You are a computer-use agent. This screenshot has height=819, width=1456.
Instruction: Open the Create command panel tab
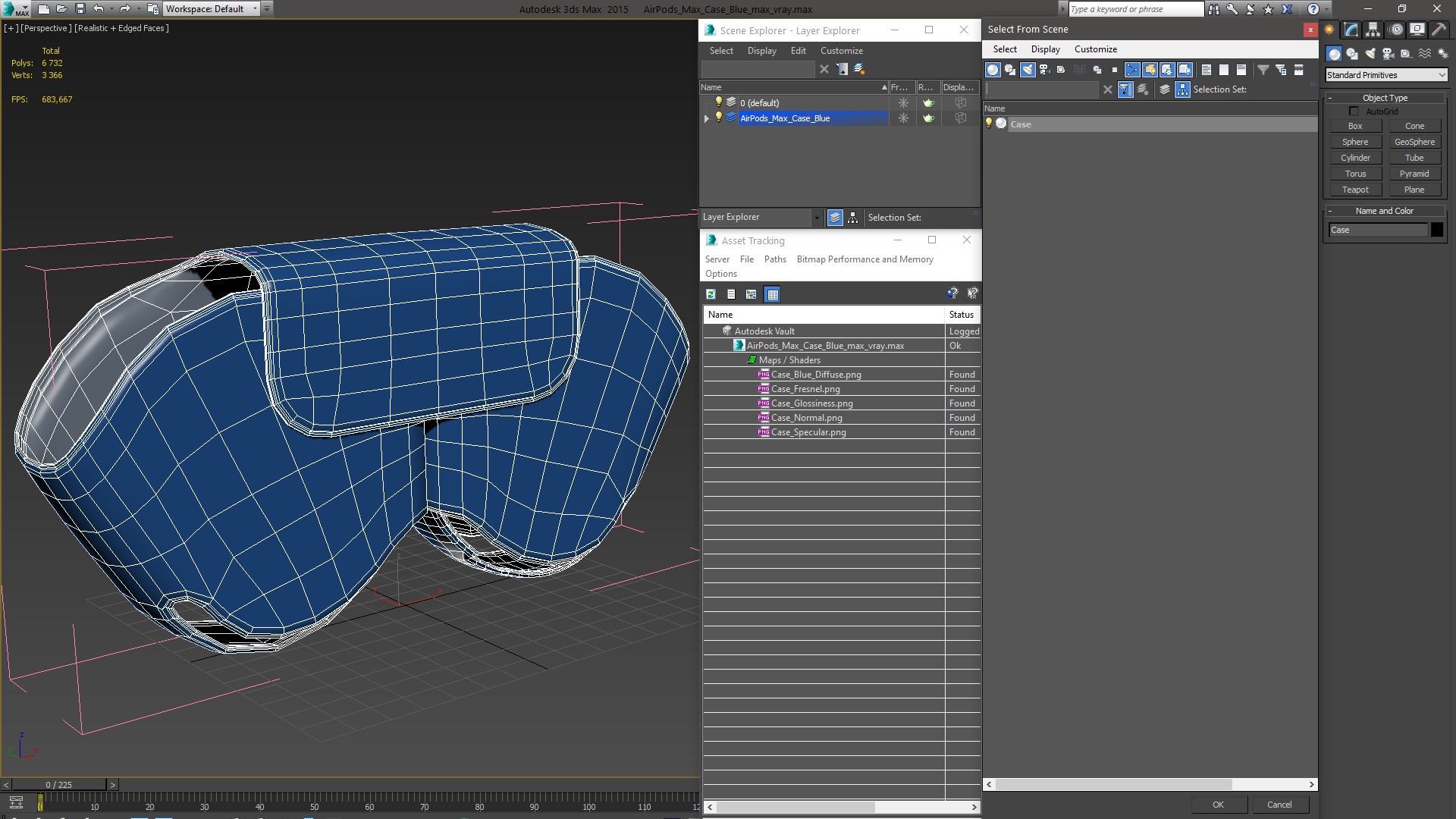pyautogui.click(x=1329, y=30)
